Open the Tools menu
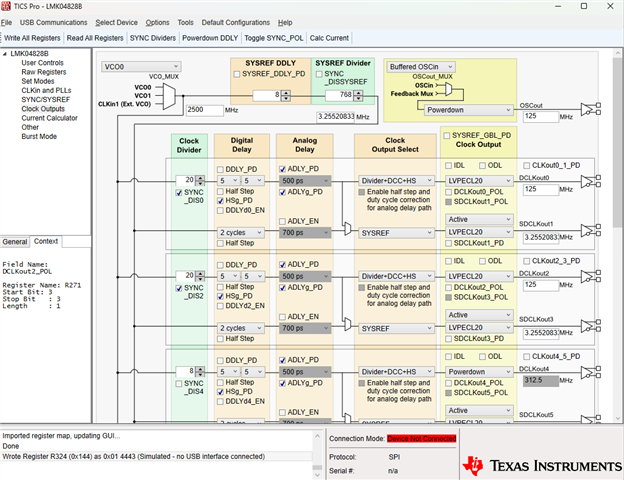The height and width of the screenshot is (480, 624). (x=185, y=23)
